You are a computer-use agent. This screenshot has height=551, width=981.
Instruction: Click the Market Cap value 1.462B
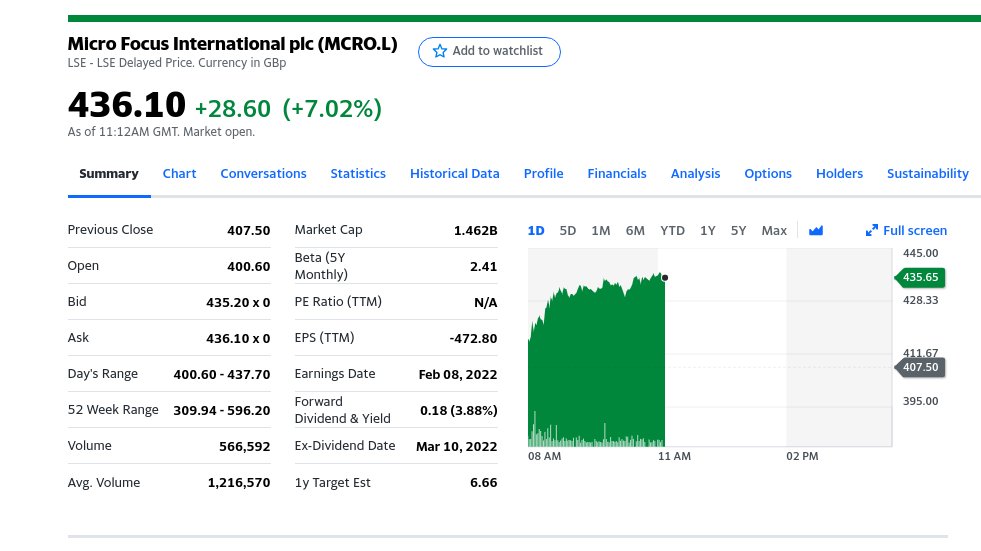point(475,231)
